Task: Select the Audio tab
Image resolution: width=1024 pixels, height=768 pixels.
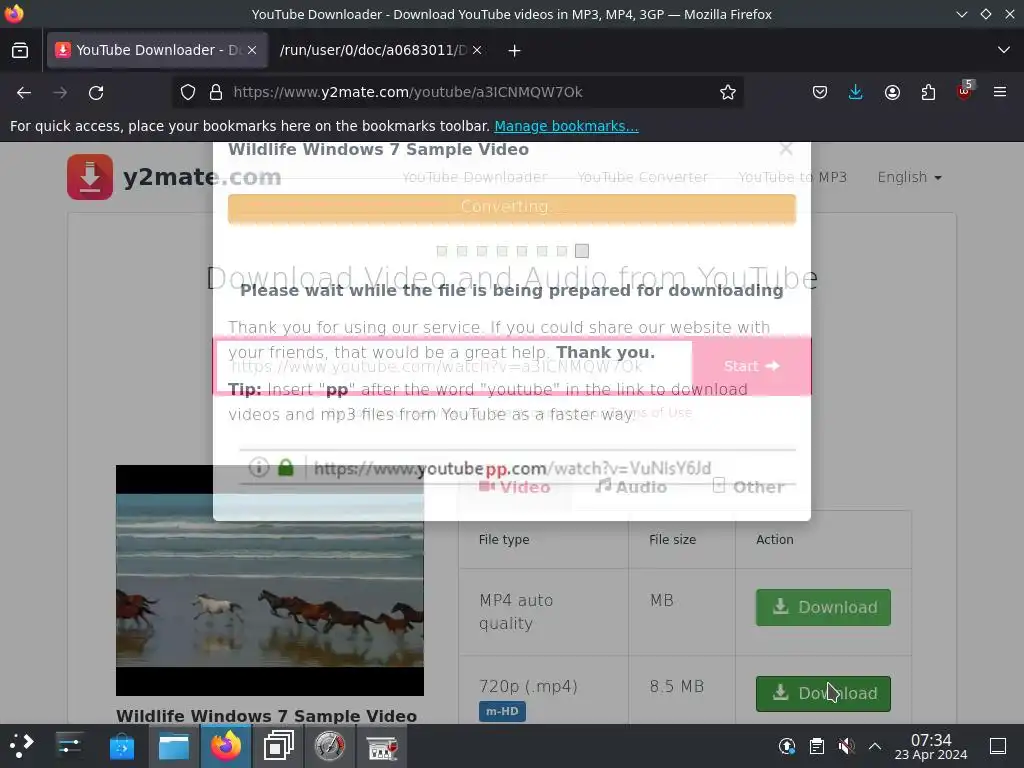Action: 631,487
